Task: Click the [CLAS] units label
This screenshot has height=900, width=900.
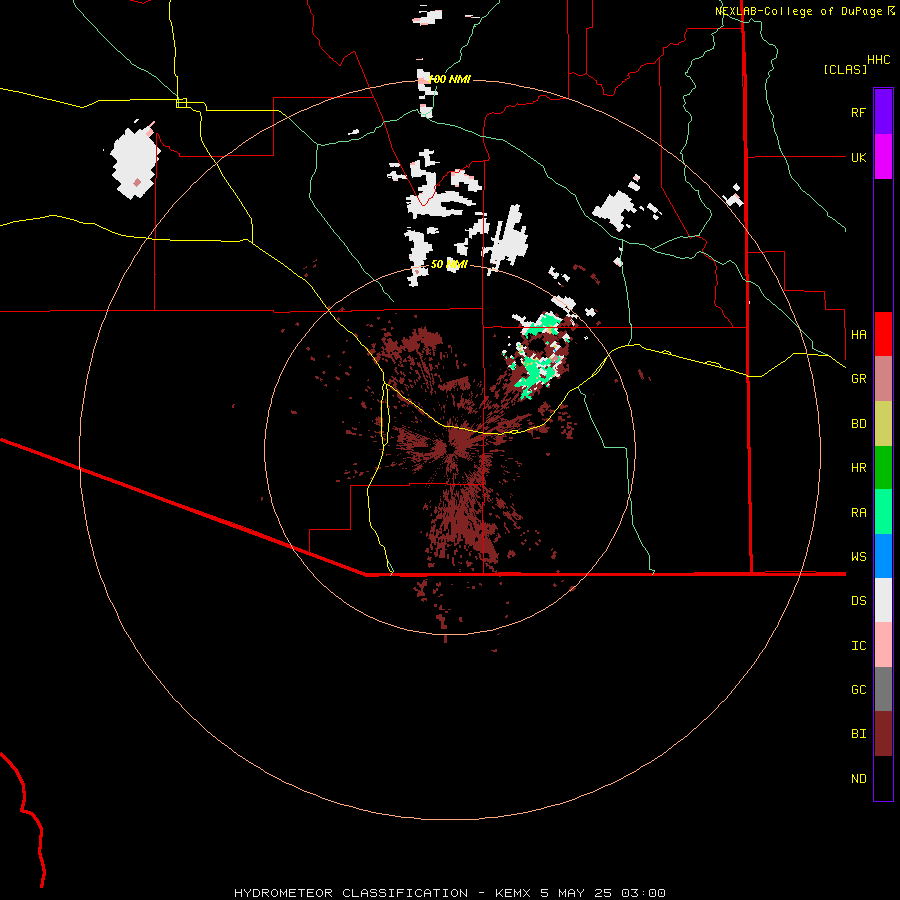Action: [845, 69]
